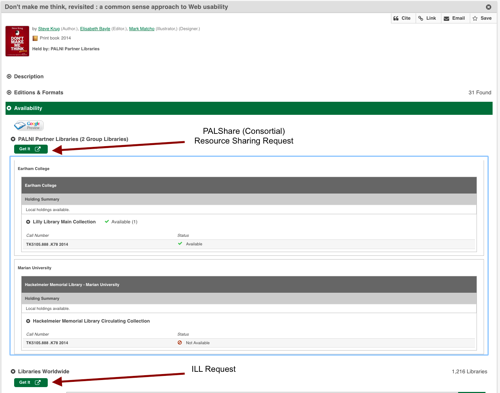This screenshot has height=393, width=500.
Task: Open the Elisabeth Bayle editor link
Action: click(95, 29)
